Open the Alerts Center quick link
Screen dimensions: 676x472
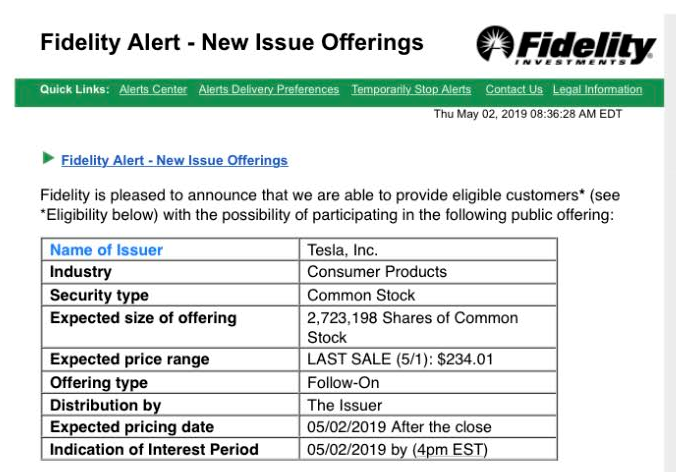(153, 90)
